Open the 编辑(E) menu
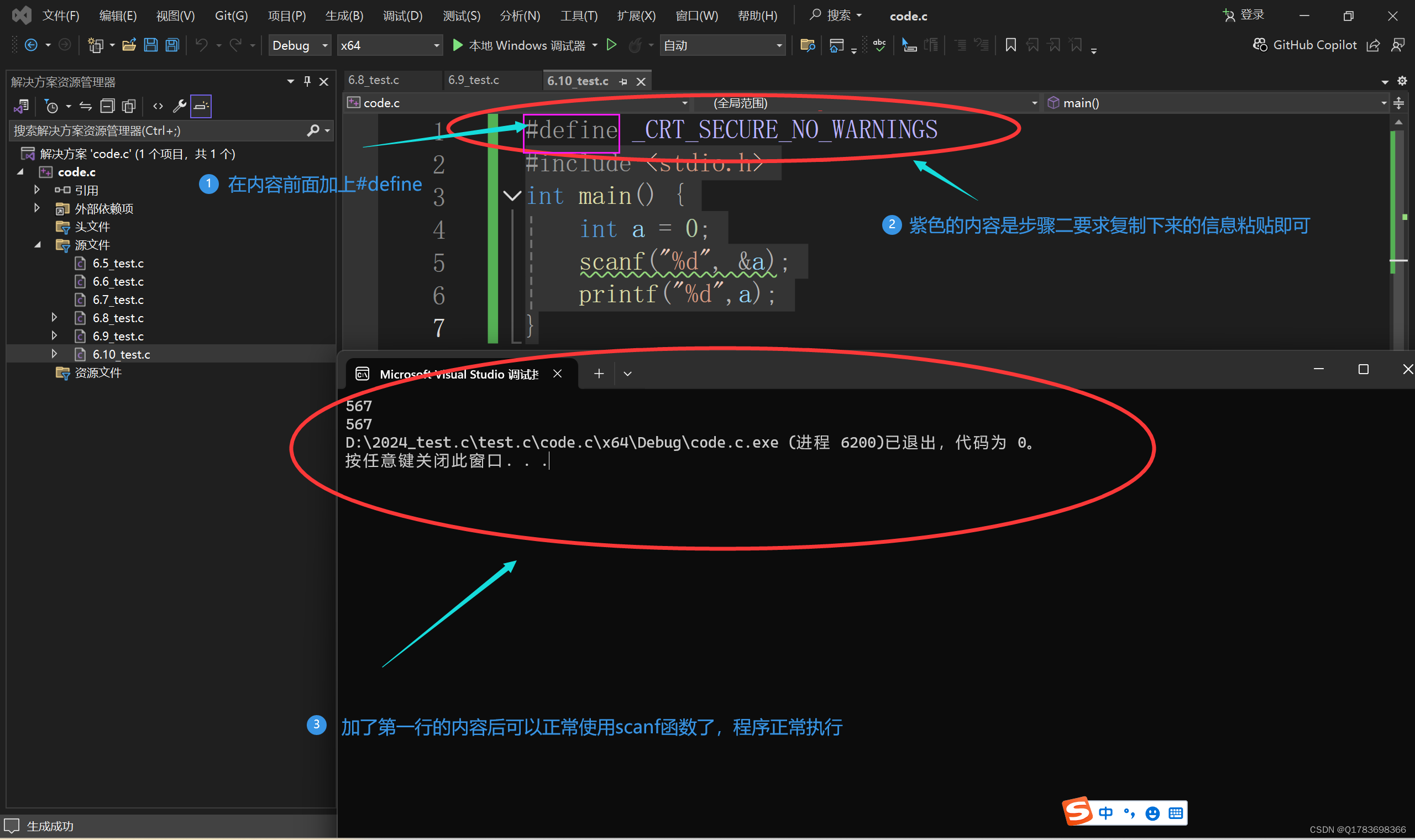This screenshot has height=840, width=1415. [x=118, y=16]
